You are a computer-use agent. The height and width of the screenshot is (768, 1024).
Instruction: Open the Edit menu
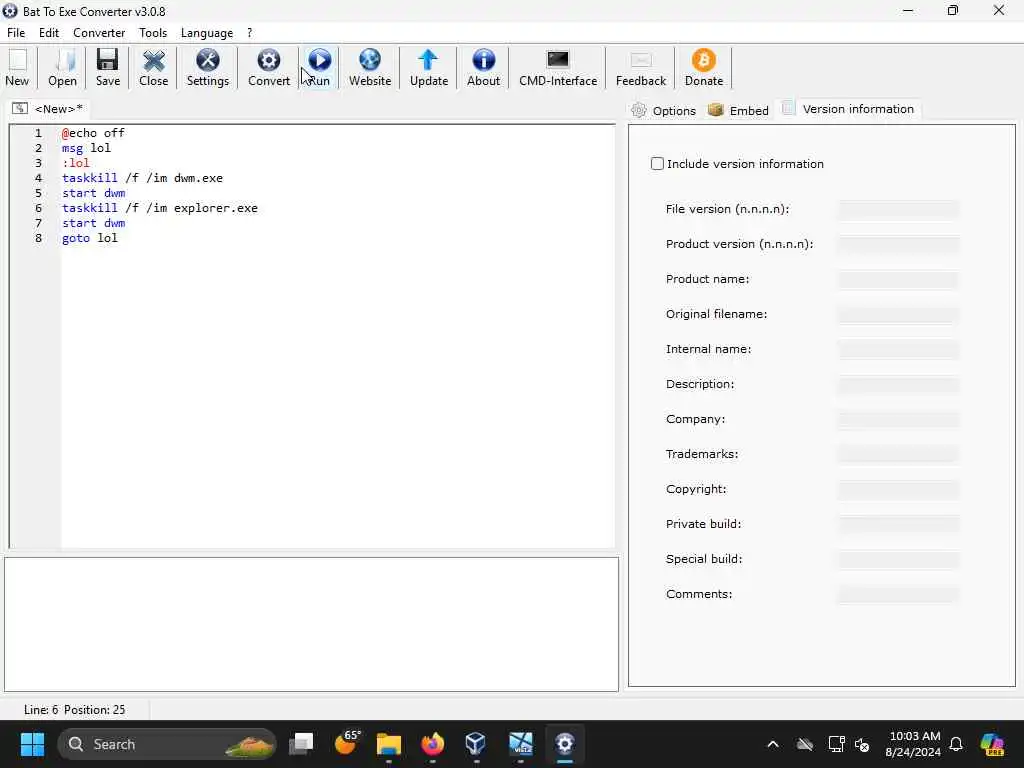coord(48,33)
